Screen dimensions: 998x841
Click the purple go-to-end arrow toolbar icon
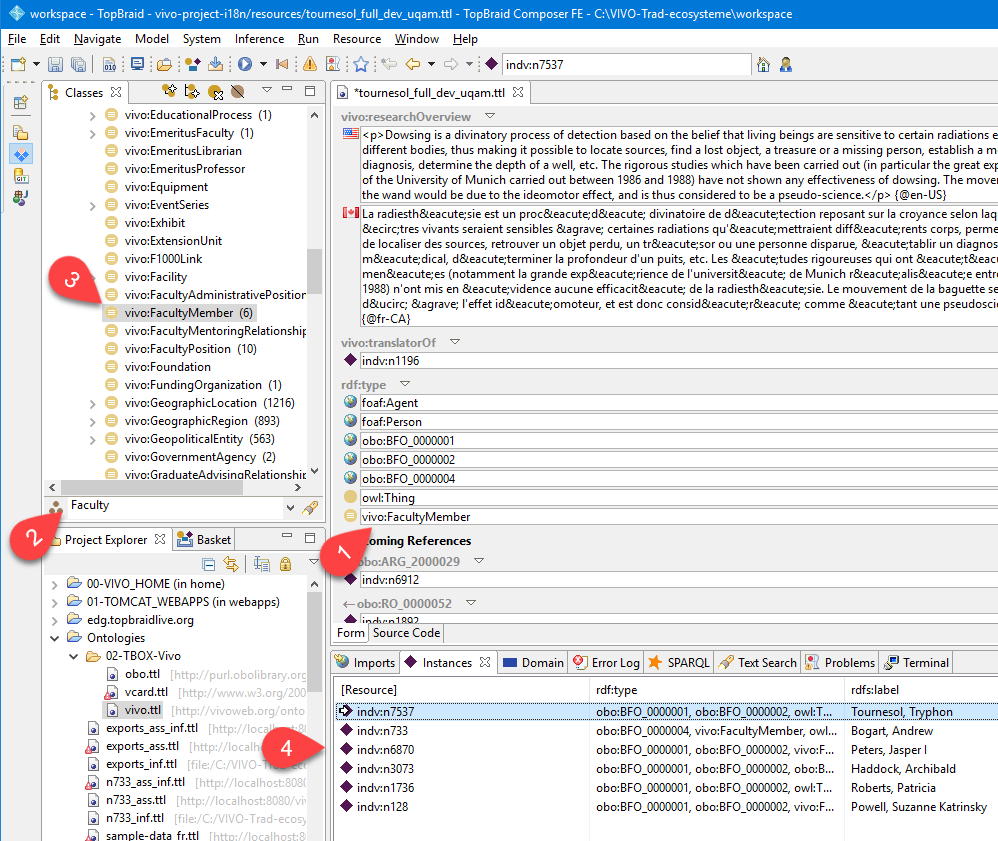pyautogui.click(x=282, y=64)
